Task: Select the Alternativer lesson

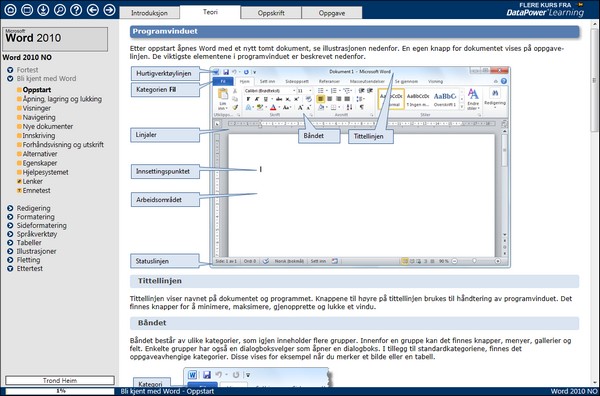Action: pos(40,154)
